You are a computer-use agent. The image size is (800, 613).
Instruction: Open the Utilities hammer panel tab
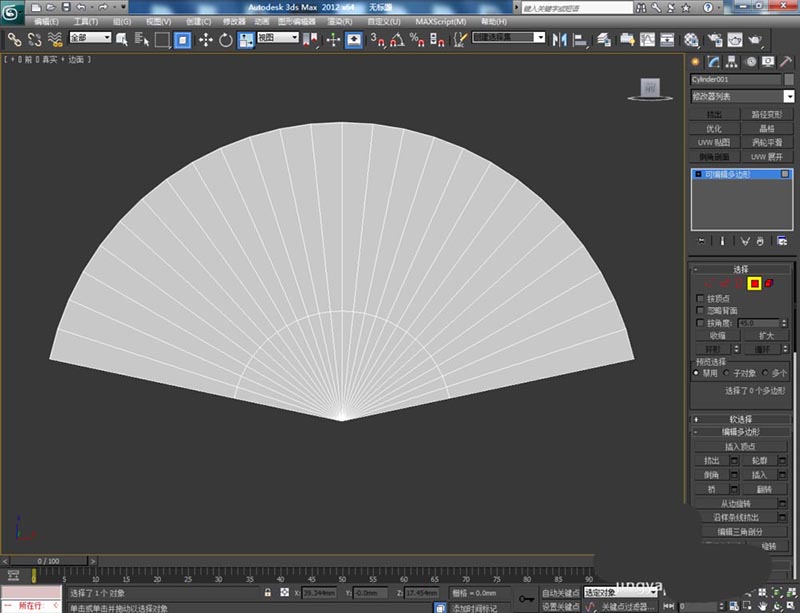click(x=787, y=62)
